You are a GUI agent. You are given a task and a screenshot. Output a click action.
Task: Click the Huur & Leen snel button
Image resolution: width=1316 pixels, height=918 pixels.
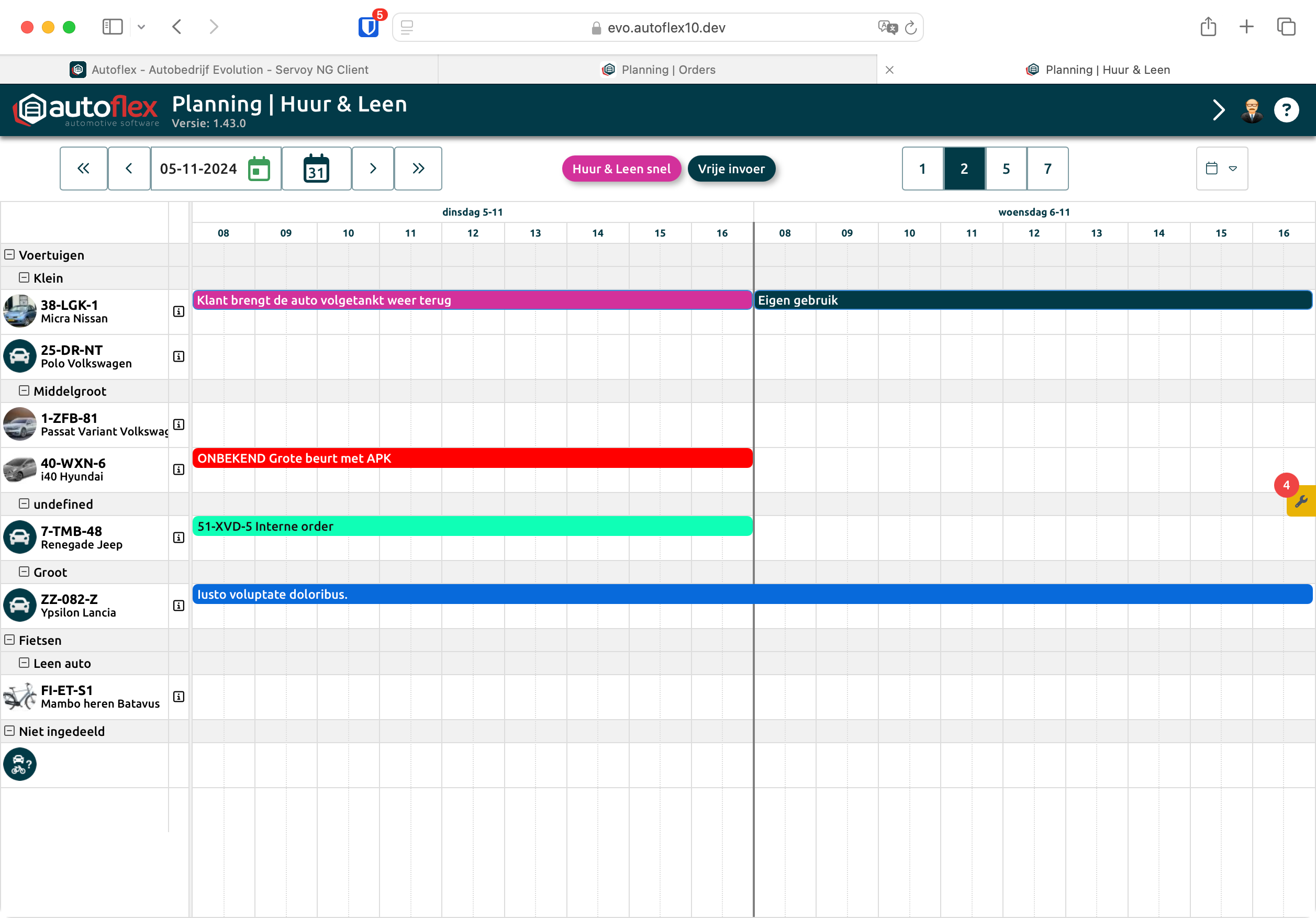(x=621, y=169)
